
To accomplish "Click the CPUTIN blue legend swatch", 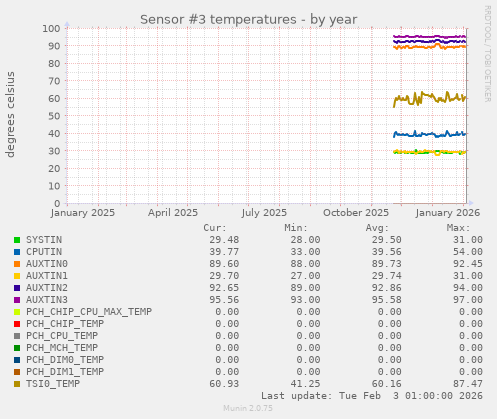I will (17, 252).
